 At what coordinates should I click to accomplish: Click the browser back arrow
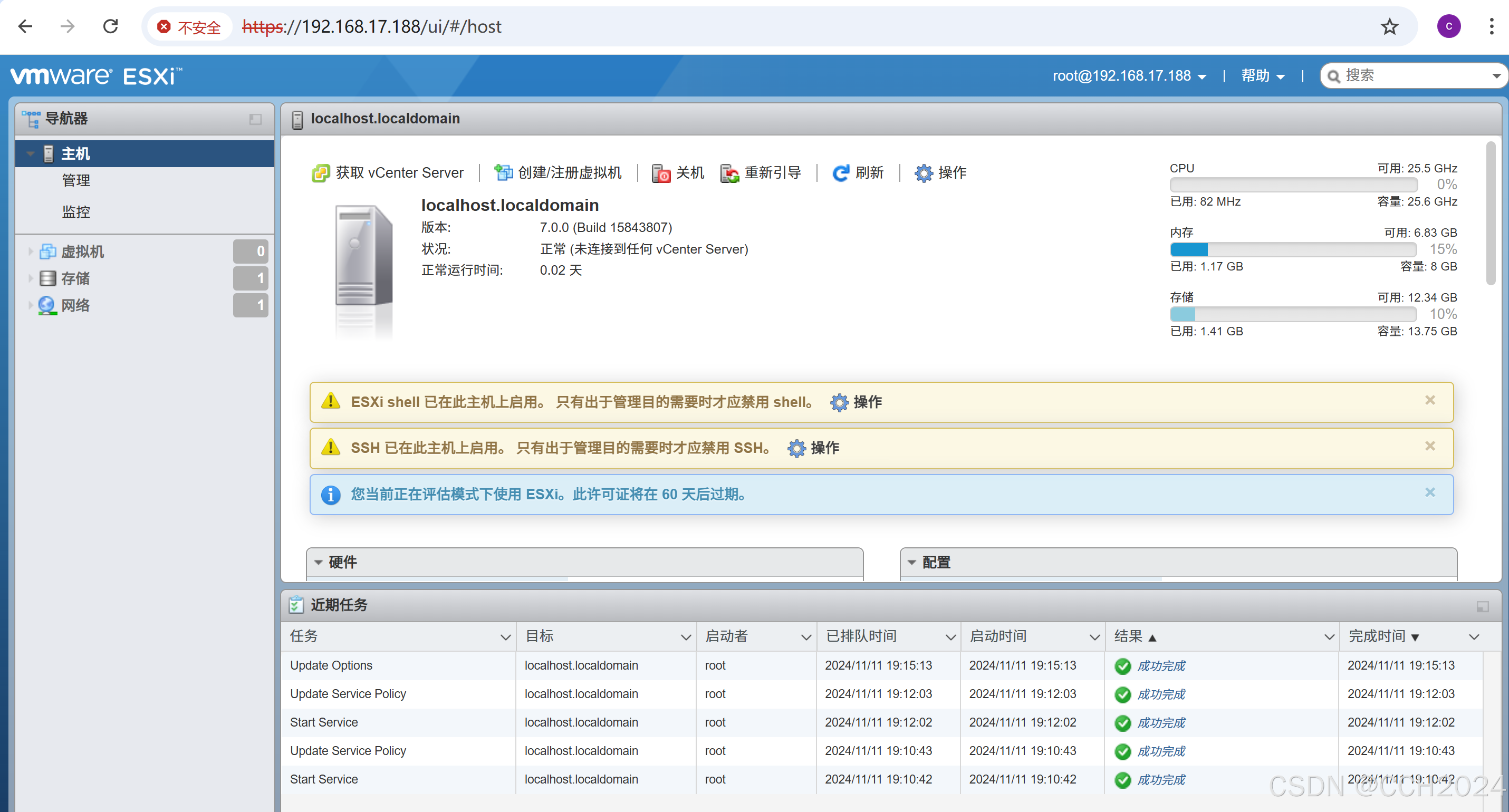pos(25,26)
